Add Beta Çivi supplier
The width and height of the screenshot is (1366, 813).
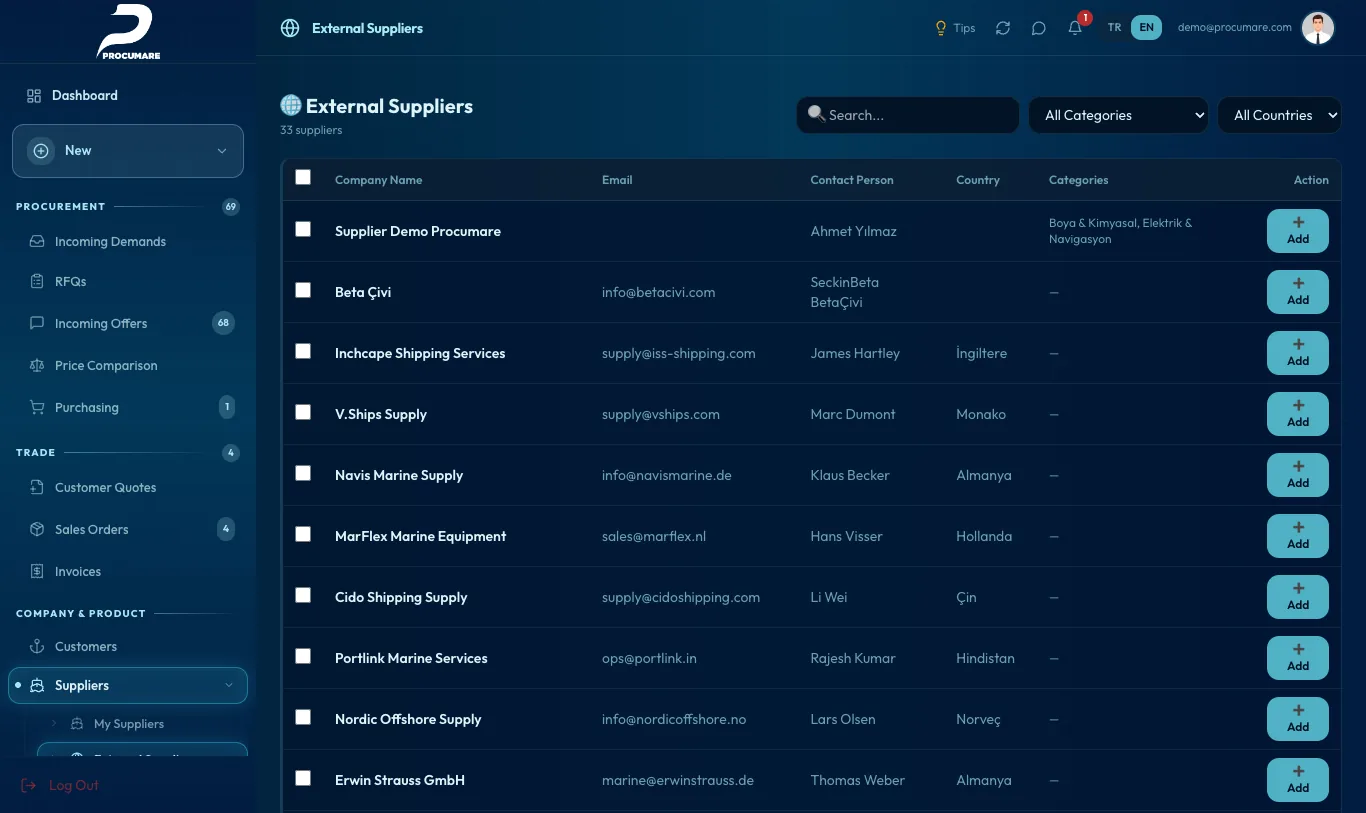click(1297, 292)
